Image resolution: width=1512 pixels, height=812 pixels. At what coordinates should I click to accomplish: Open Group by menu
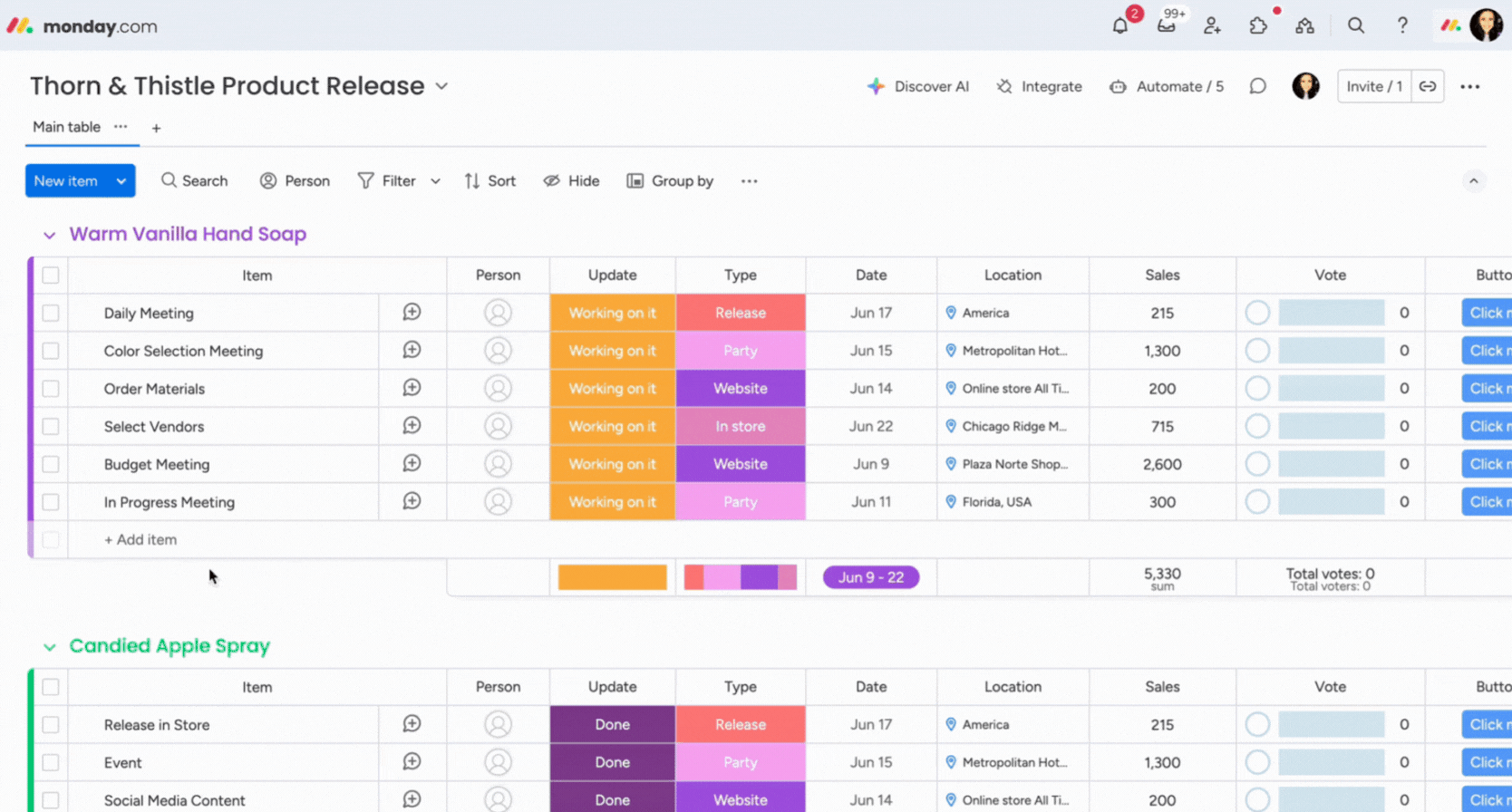pos(670,181)
